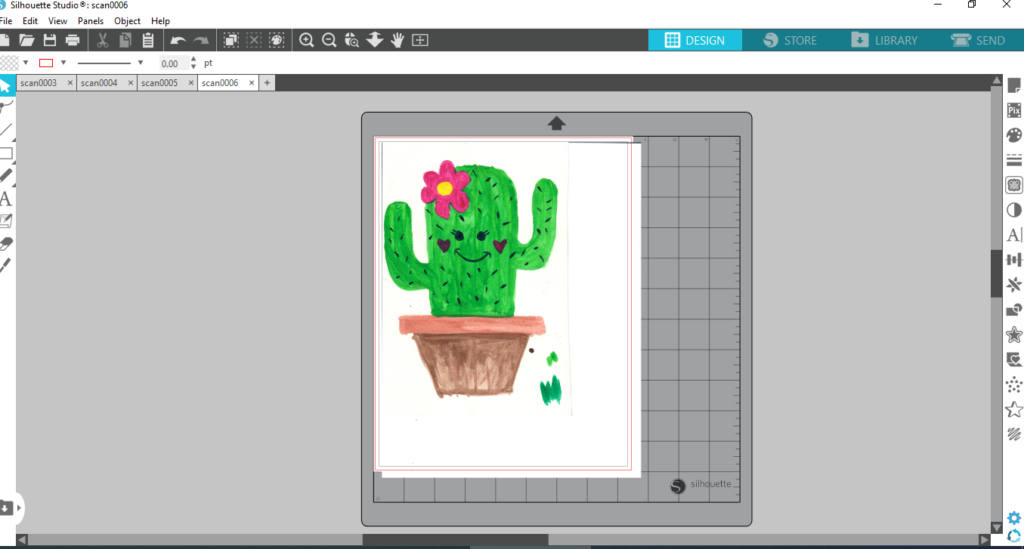Click the Zoom In magnifier icon
Viewport: 1024px width, 549px height.
click(x=306, y=40)
